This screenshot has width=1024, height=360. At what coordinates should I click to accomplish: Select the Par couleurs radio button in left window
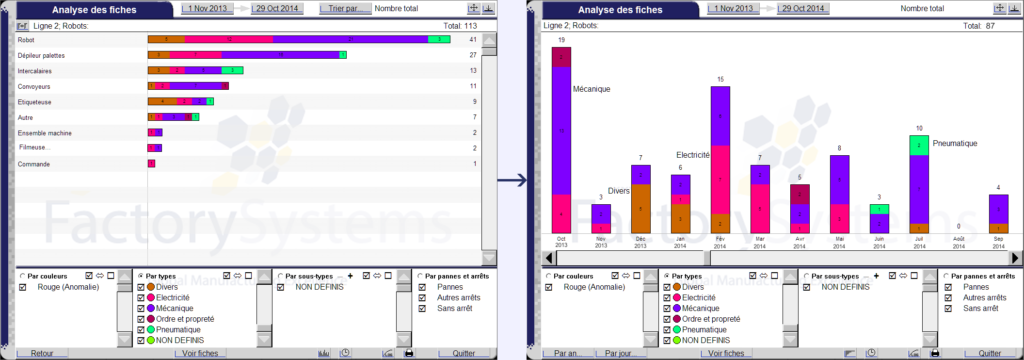[x=24, y=276]
